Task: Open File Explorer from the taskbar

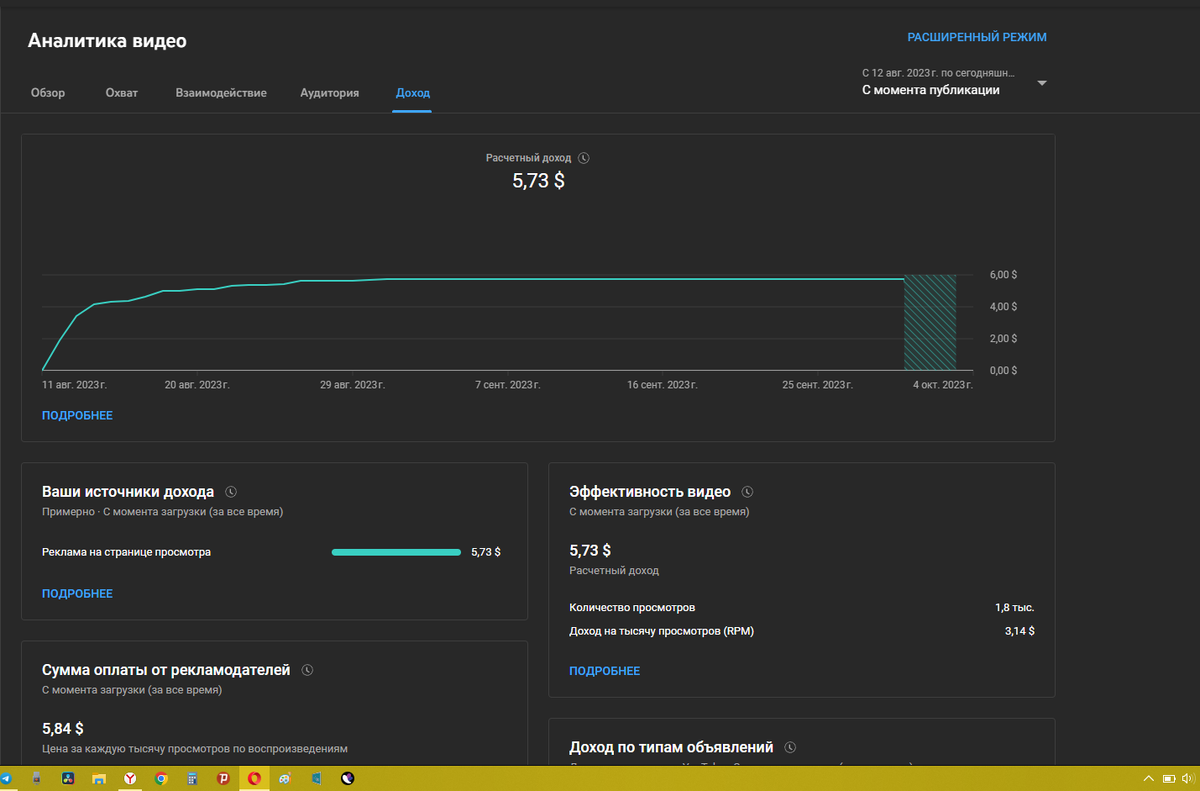Action: [99, 778]
